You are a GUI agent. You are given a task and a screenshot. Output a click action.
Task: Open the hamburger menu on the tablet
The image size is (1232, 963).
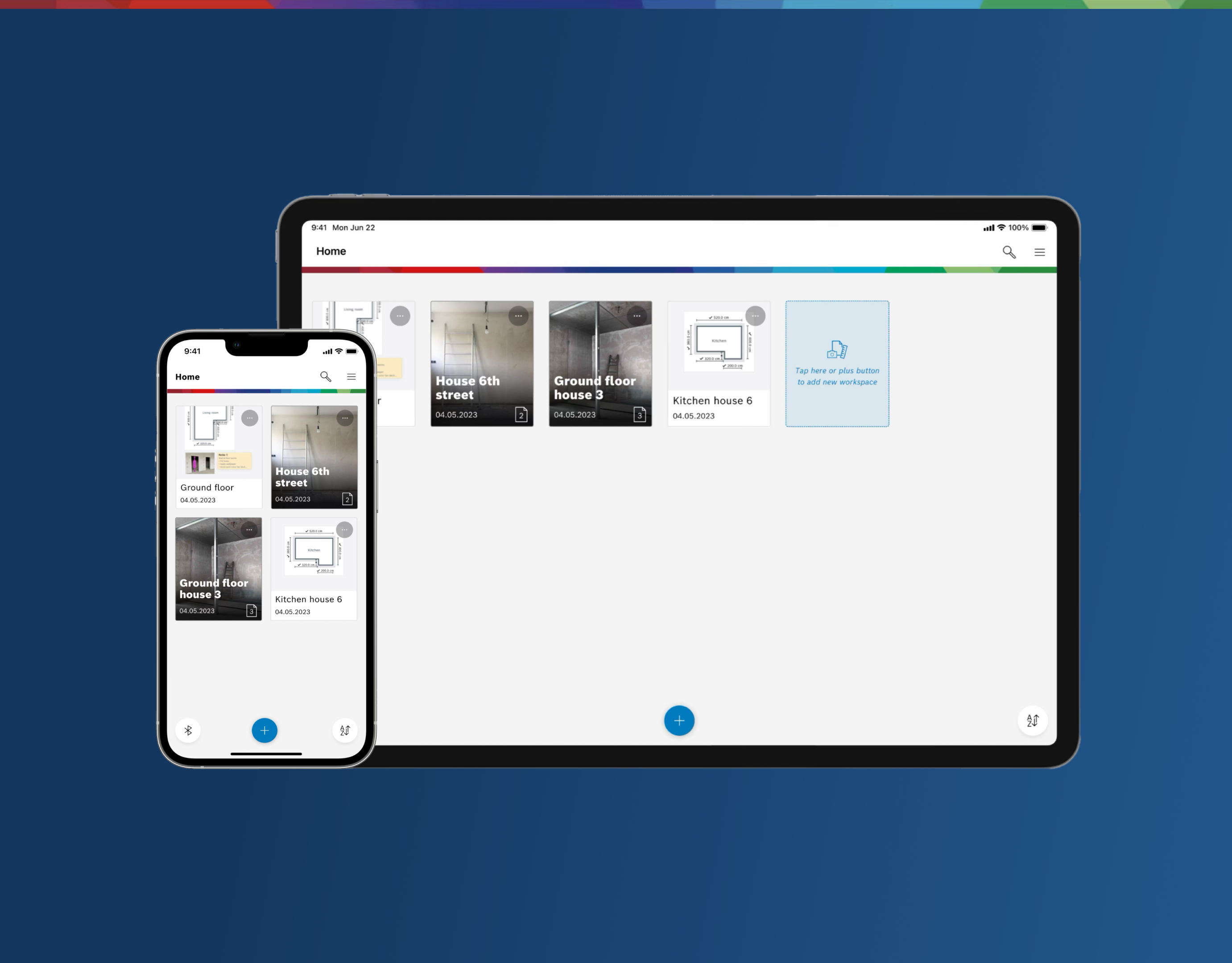pos(1040,252)
